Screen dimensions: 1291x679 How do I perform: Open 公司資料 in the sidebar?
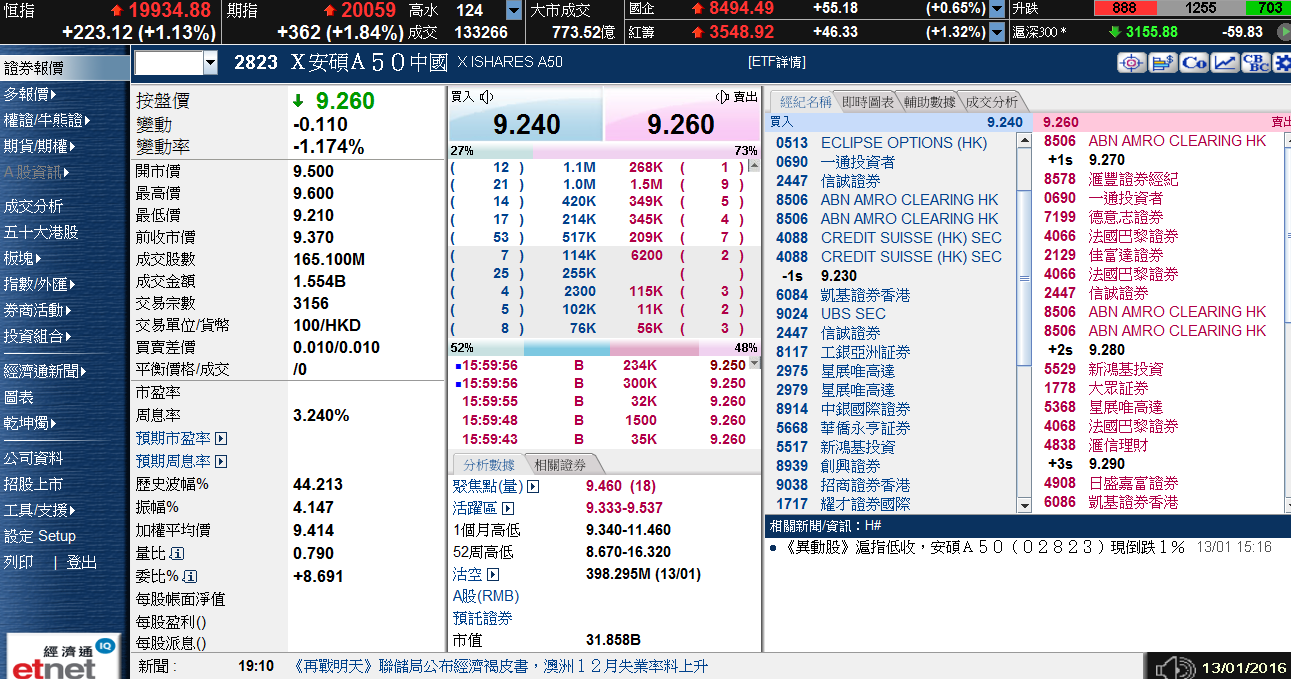click(x=34, y=458)
